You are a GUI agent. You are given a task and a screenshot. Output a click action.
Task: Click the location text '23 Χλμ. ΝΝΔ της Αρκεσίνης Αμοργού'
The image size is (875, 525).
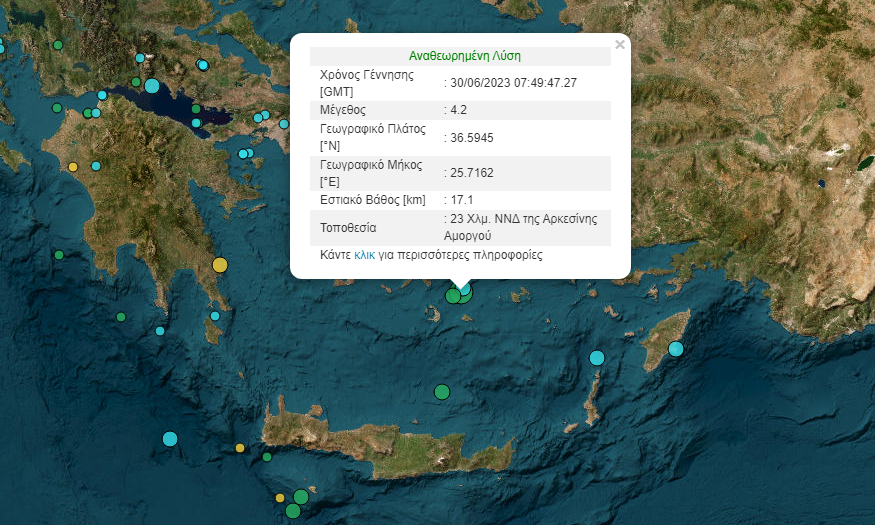[x=521, y=227]
